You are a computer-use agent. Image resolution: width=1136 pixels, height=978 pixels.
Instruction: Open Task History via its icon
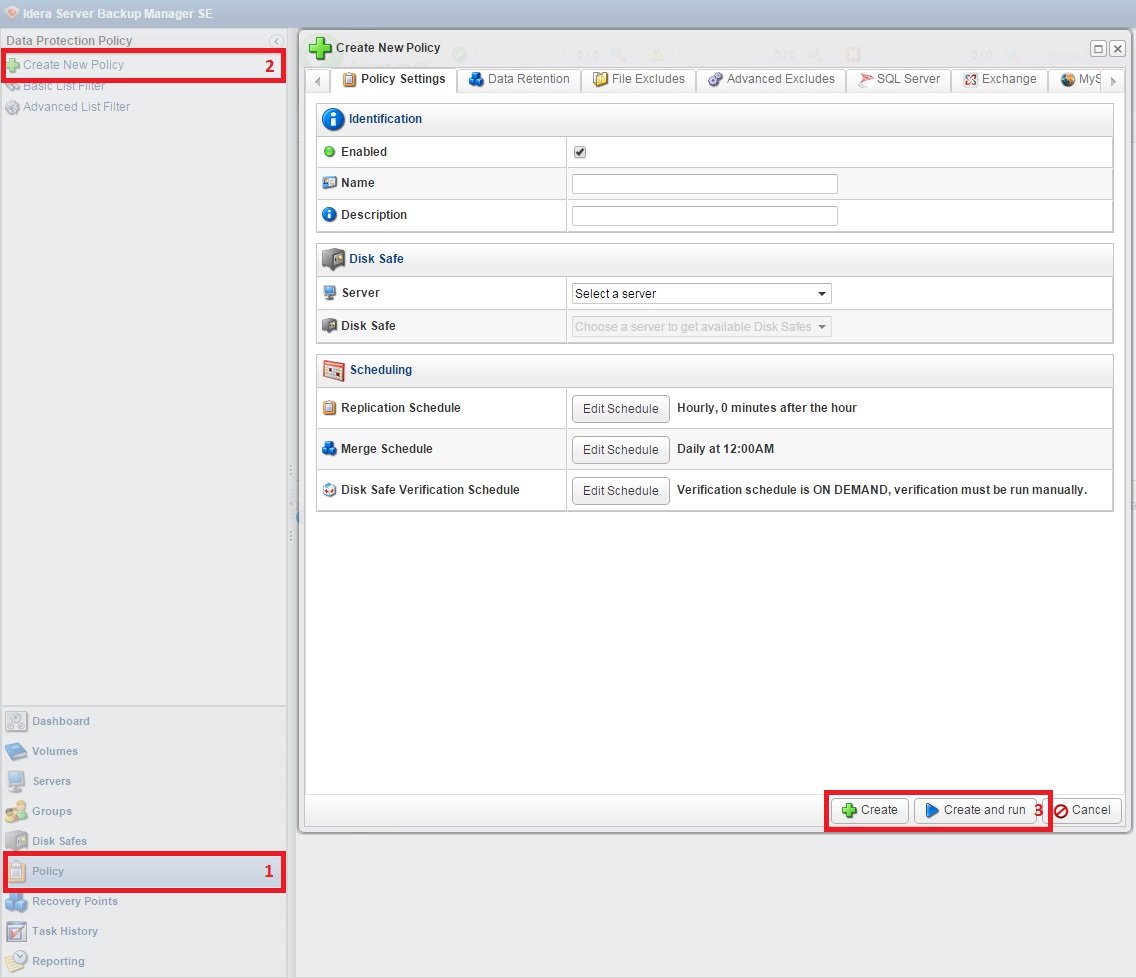tap(16, 931)
